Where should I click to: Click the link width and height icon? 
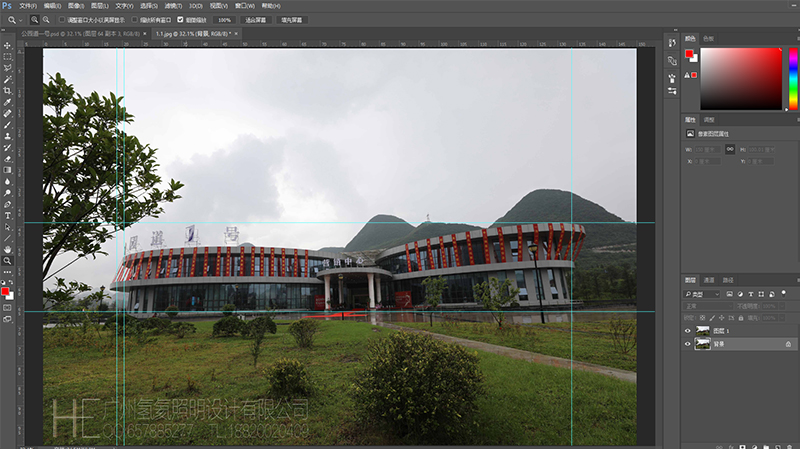730,149
